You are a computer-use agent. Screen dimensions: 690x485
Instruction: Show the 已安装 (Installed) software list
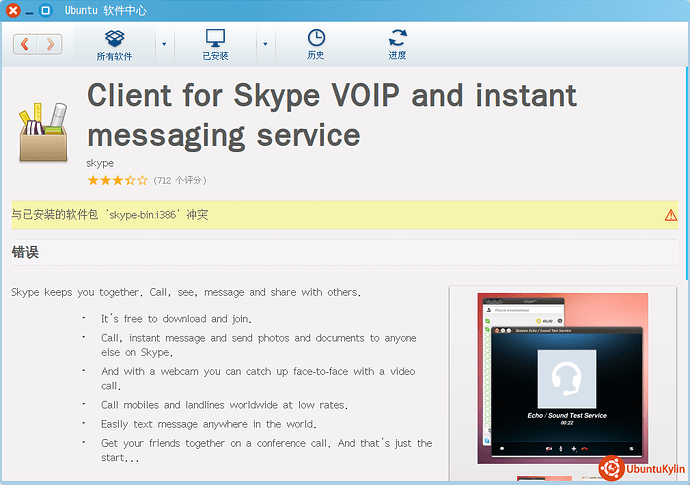click(216, 45)
